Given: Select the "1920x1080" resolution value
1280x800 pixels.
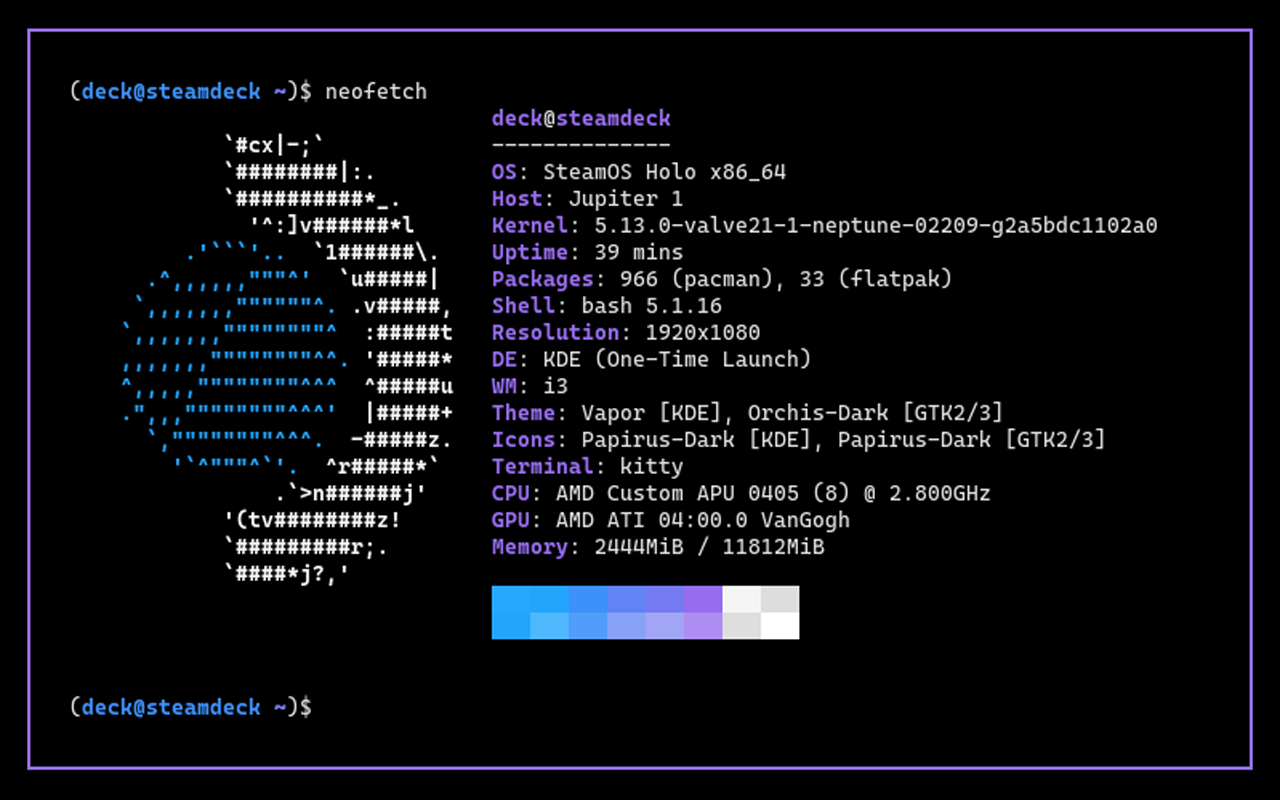Looking at the screenshot, I should pyautogui.click(x=703, y=333).
